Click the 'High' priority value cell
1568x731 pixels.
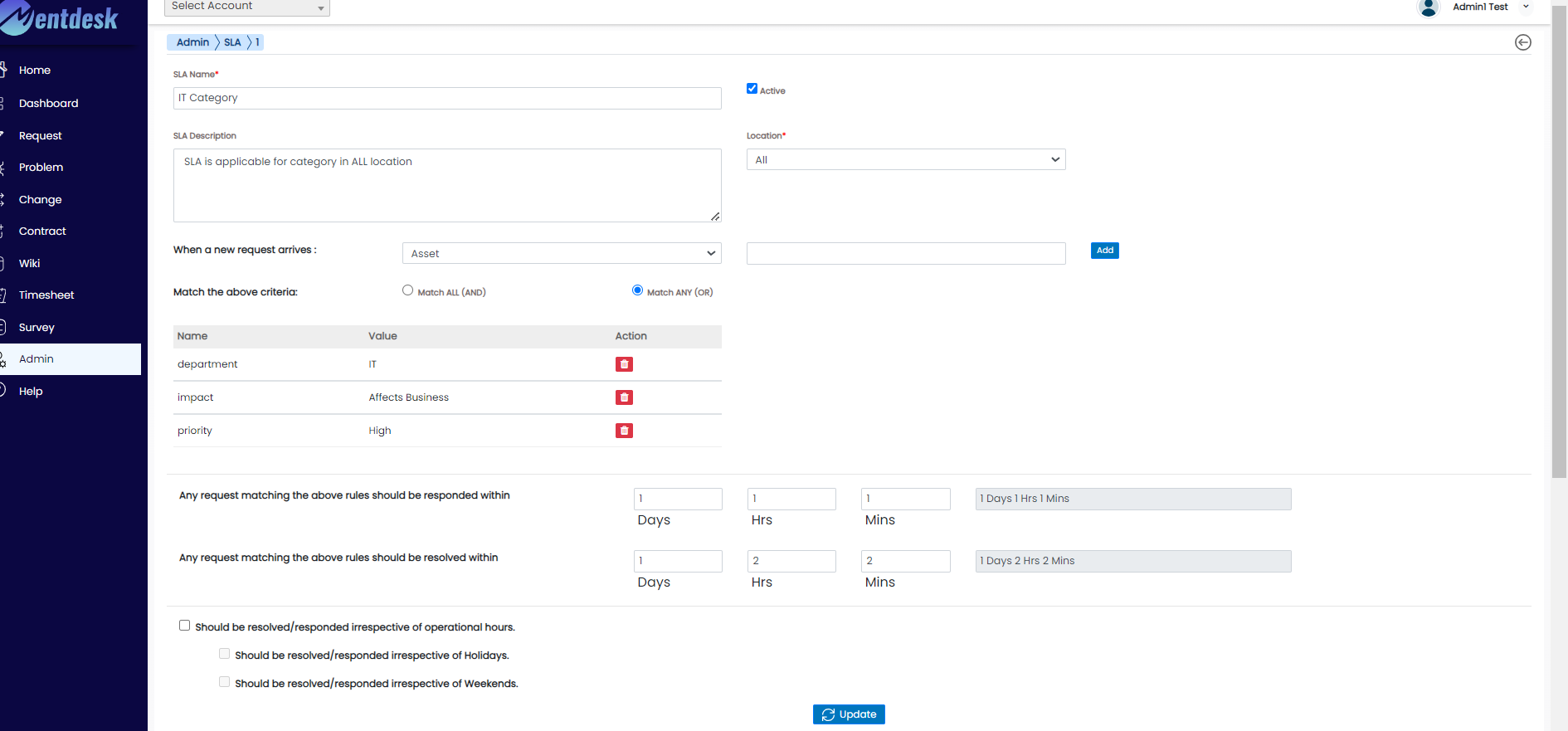[380, 431]
